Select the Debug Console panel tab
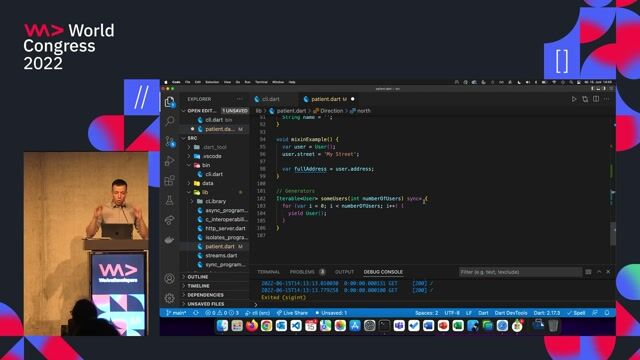640x360 pixels. coord(383,272)
